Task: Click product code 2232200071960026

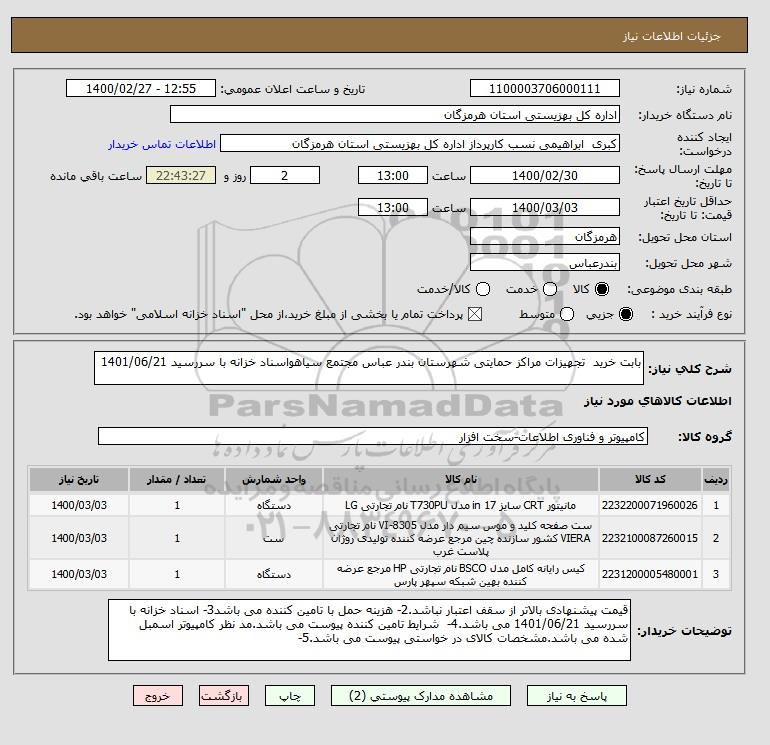Action: pos(650,505)
